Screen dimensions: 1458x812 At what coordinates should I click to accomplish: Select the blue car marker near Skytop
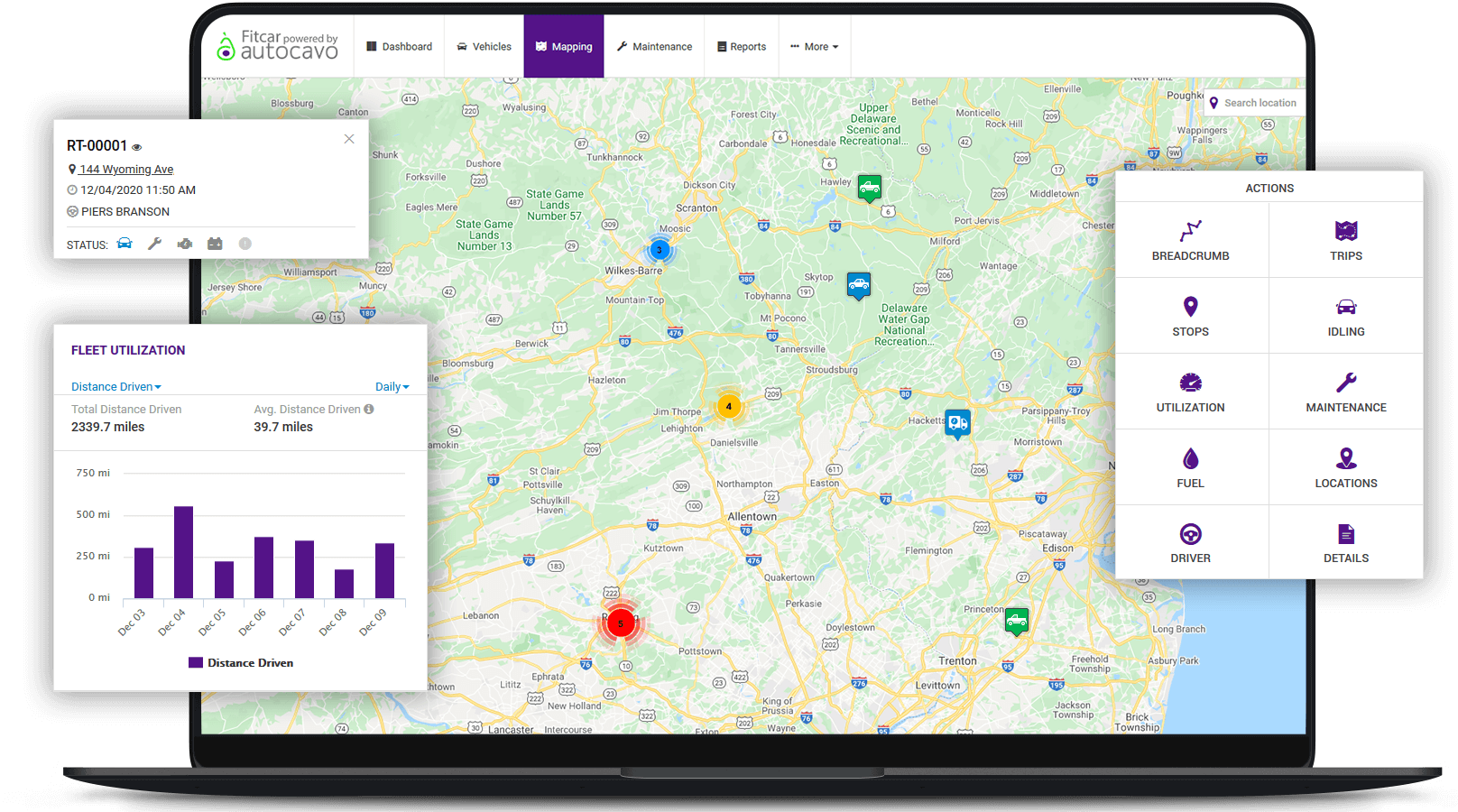859,285
